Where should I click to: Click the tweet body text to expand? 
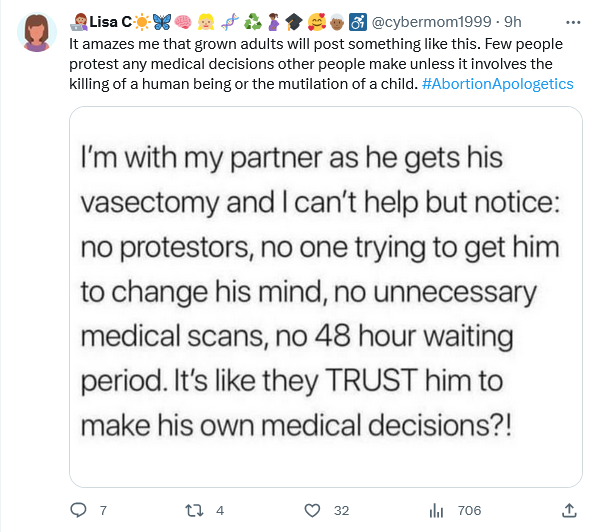321,64
